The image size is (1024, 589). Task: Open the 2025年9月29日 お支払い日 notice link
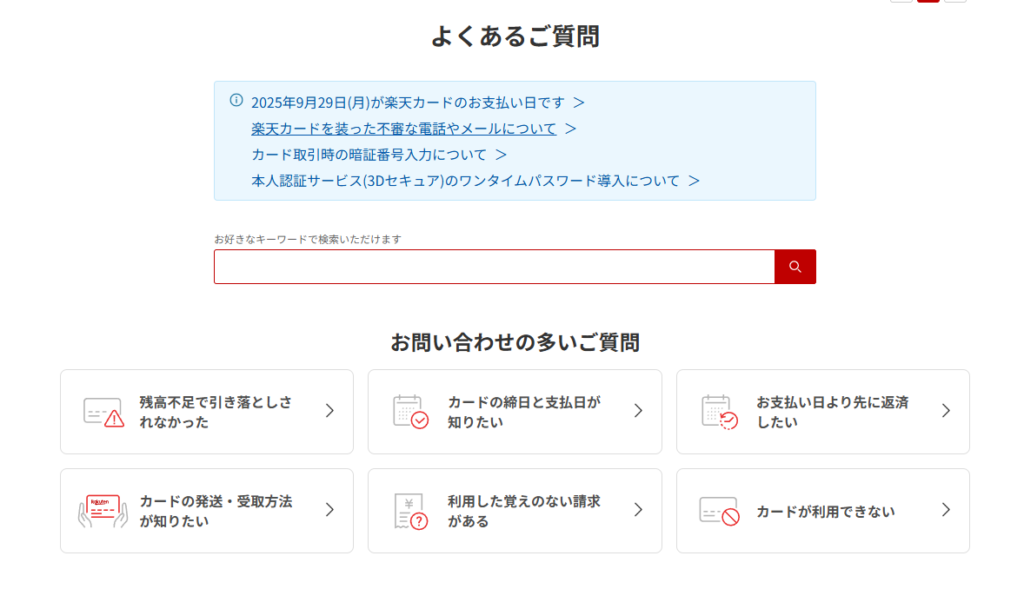[408, 102]
